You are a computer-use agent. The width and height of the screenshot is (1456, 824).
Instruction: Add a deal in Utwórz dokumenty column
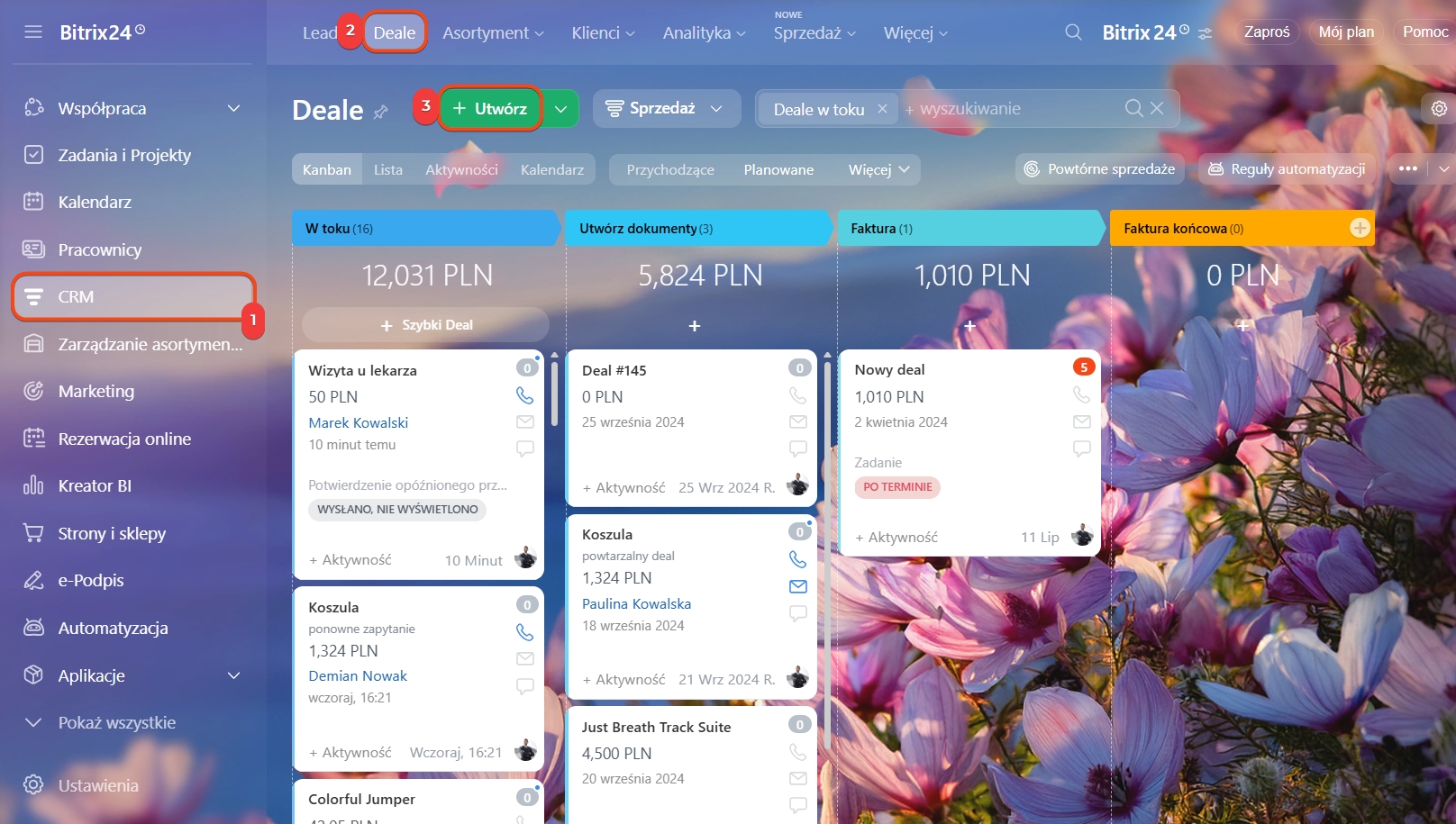(x=695, y=325)
